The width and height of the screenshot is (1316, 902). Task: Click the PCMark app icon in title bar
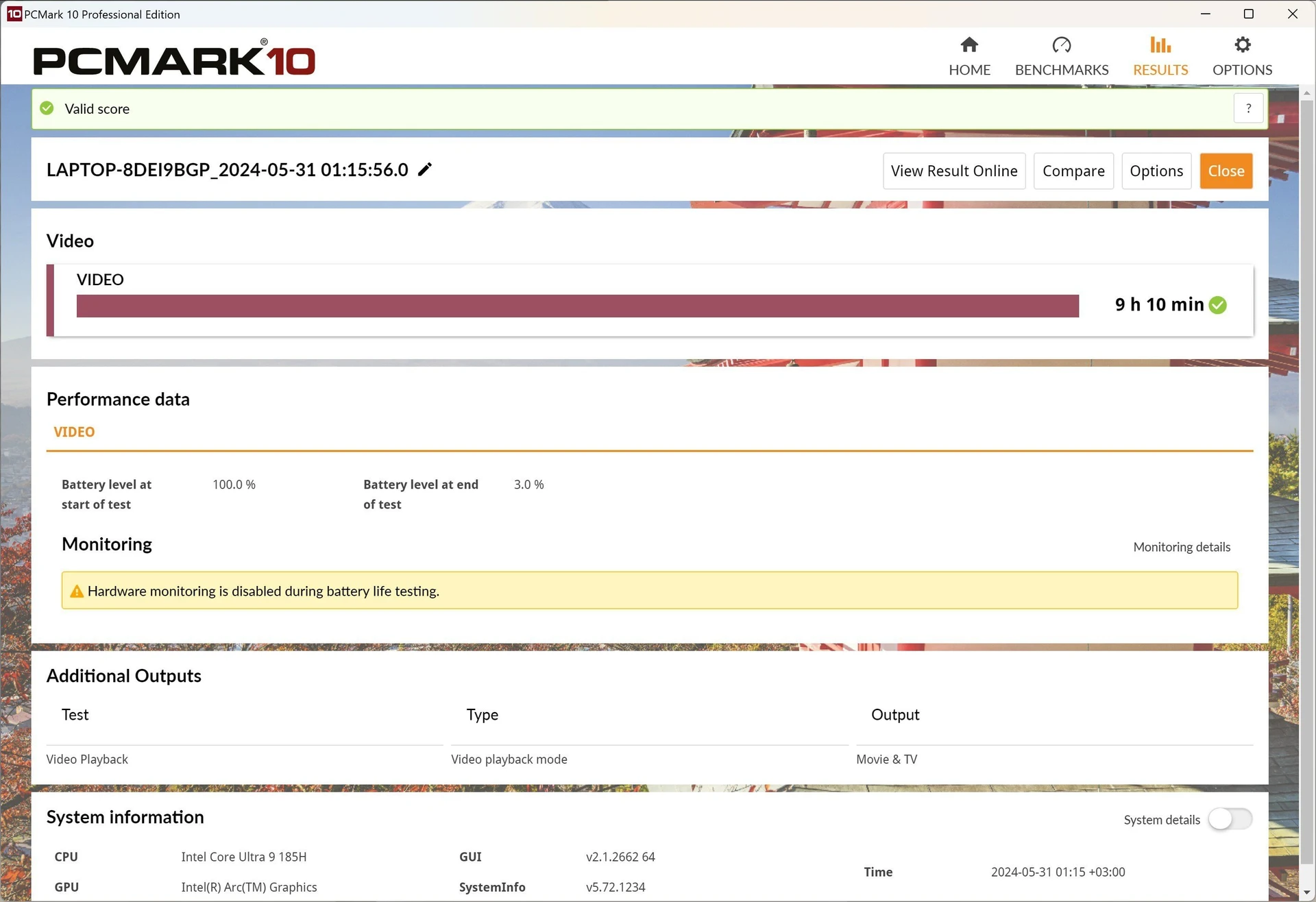[14, 14]
